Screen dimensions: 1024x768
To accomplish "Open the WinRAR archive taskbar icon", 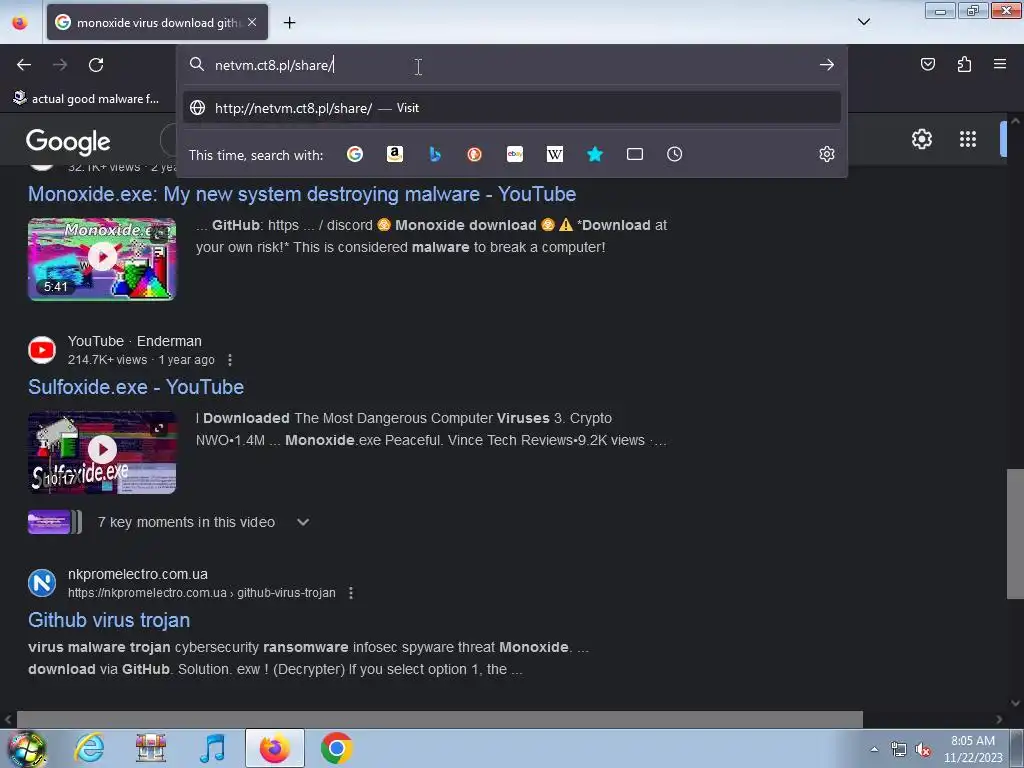I will coord(151,748).
